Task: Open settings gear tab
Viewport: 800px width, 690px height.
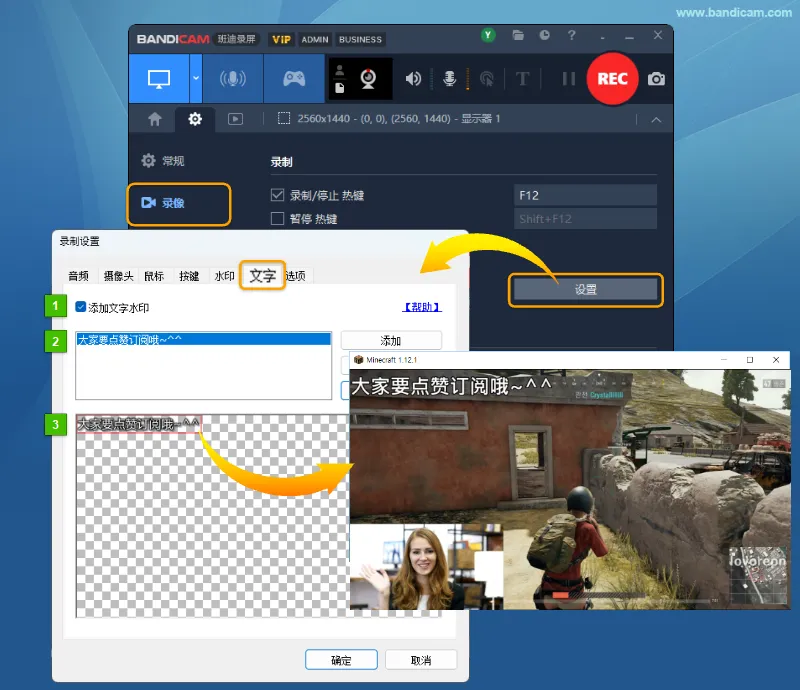Action: [x=195, y=119]
